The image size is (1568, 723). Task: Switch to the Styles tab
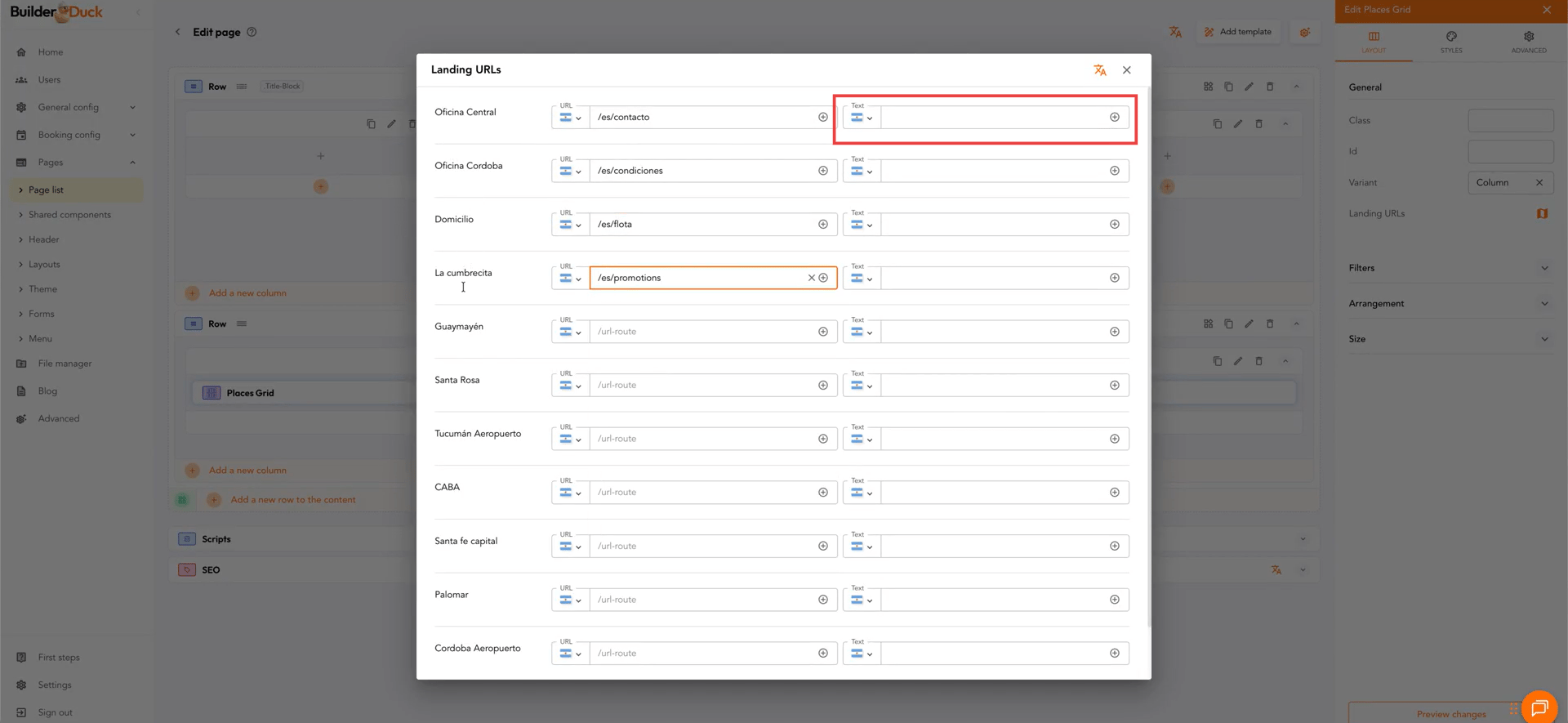1450,42
